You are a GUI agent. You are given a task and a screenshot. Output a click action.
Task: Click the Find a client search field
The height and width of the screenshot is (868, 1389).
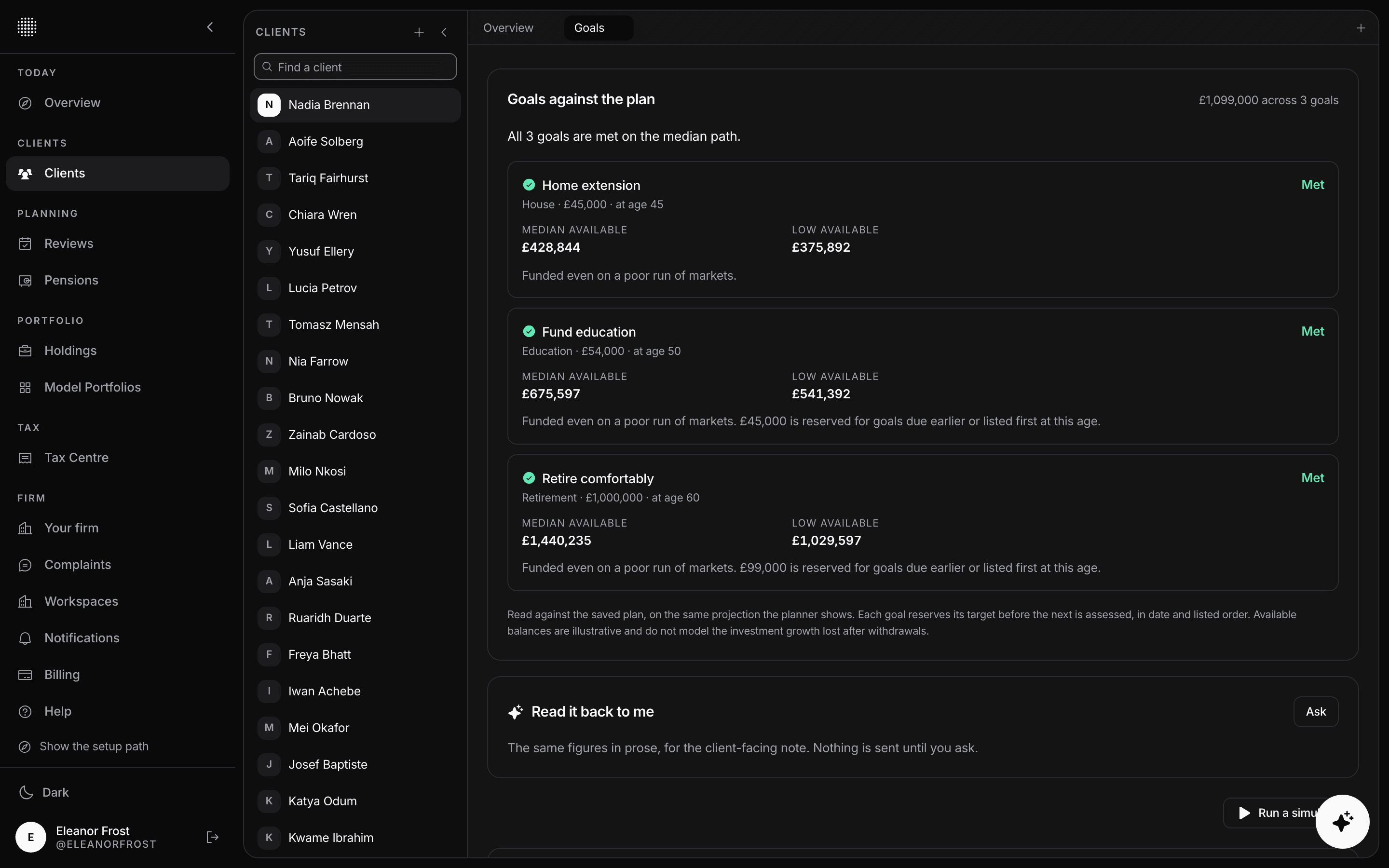[x=355, y=67]
